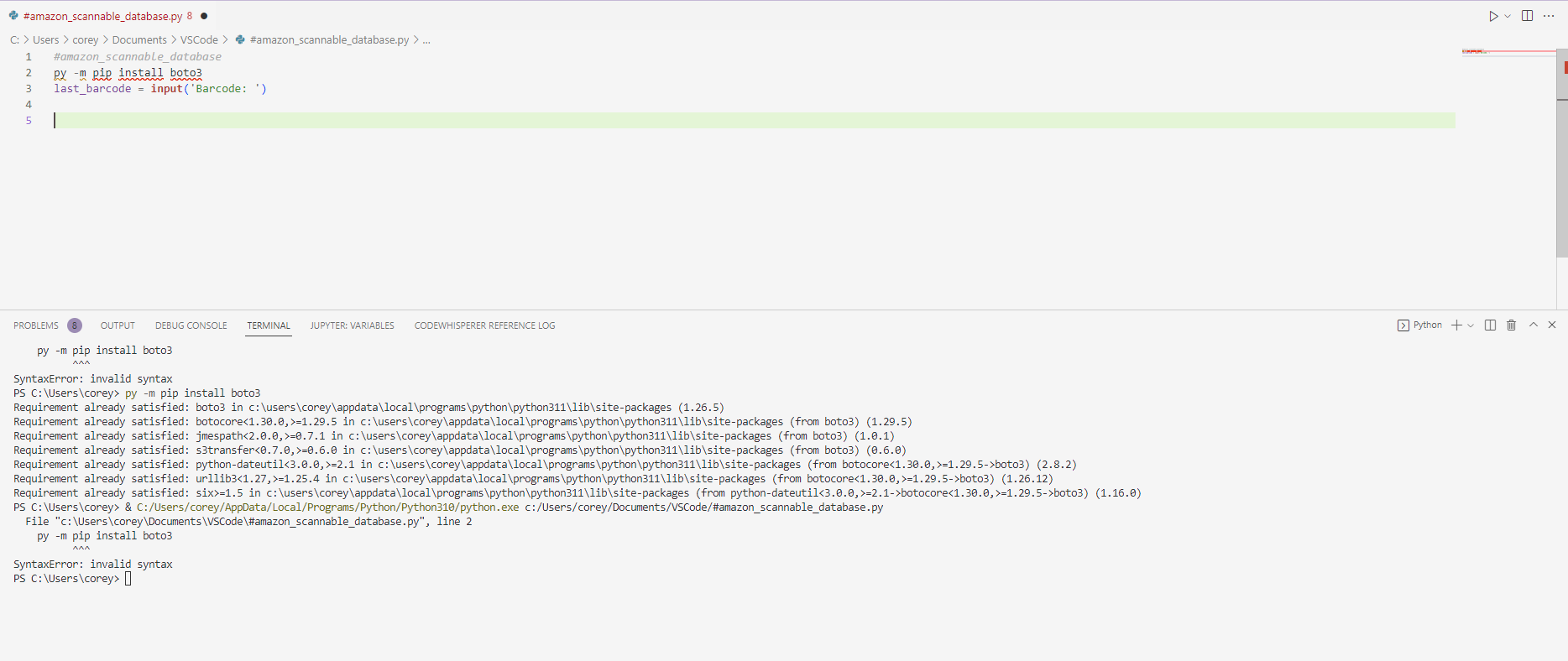The height and width of the screenshot is (661, 1568).
Task: Open the Jupyter: Variables tab
Action: [x=352, y=325]
